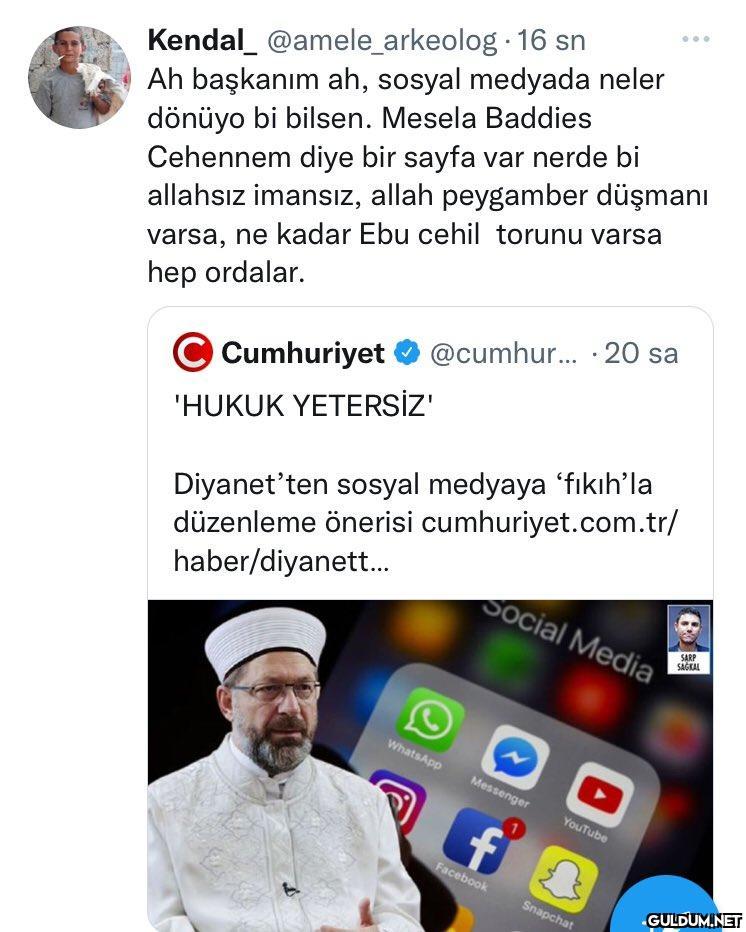Image resolution: width=746 pixels, height=932 pixels.
Task: Open Kendal_ profile picture
Action: 79,77
